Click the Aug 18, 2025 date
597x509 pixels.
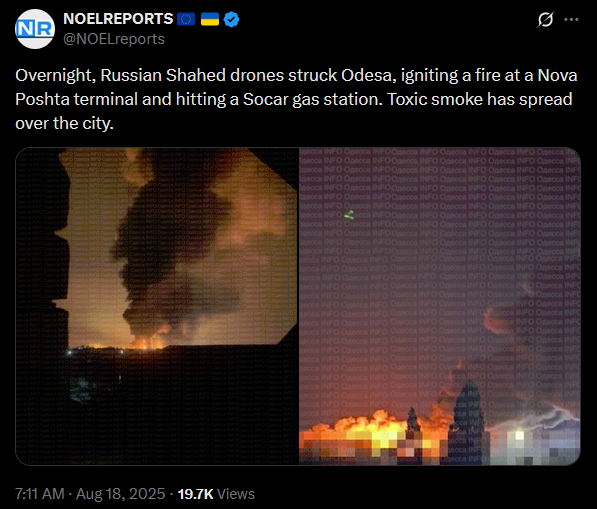[x=120, y=494]
